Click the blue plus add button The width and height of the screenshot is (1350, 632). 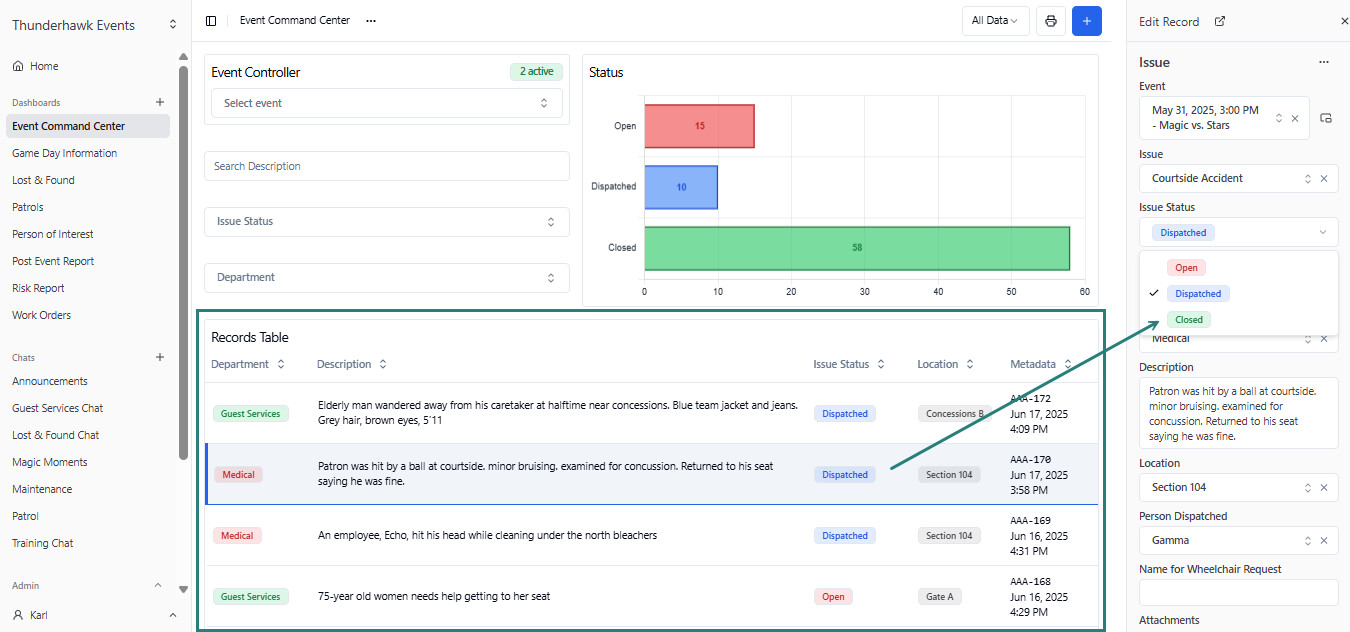click(x=1087, y=21)
